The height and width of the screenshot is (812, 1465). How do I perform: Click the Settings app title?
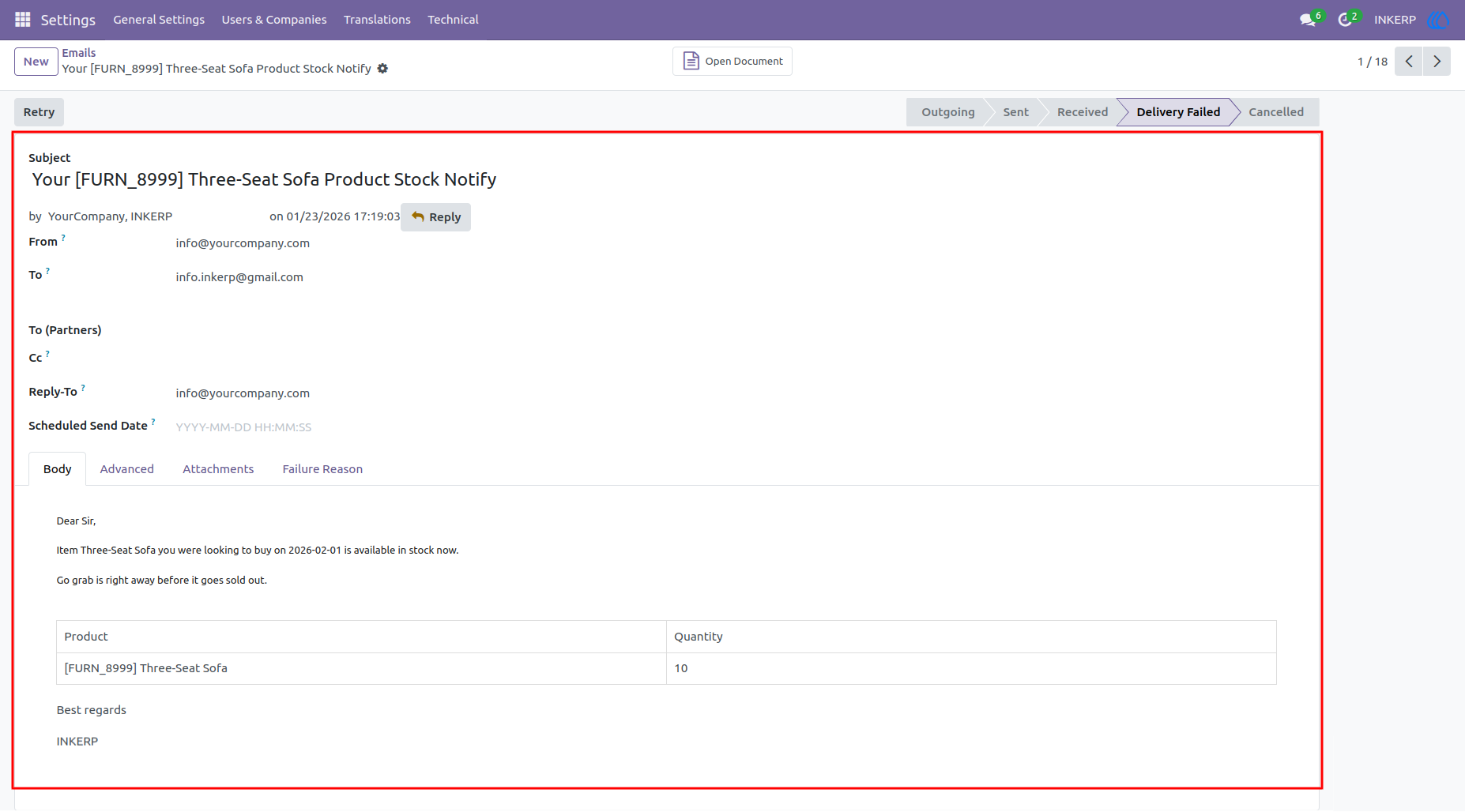pos(68,20)
